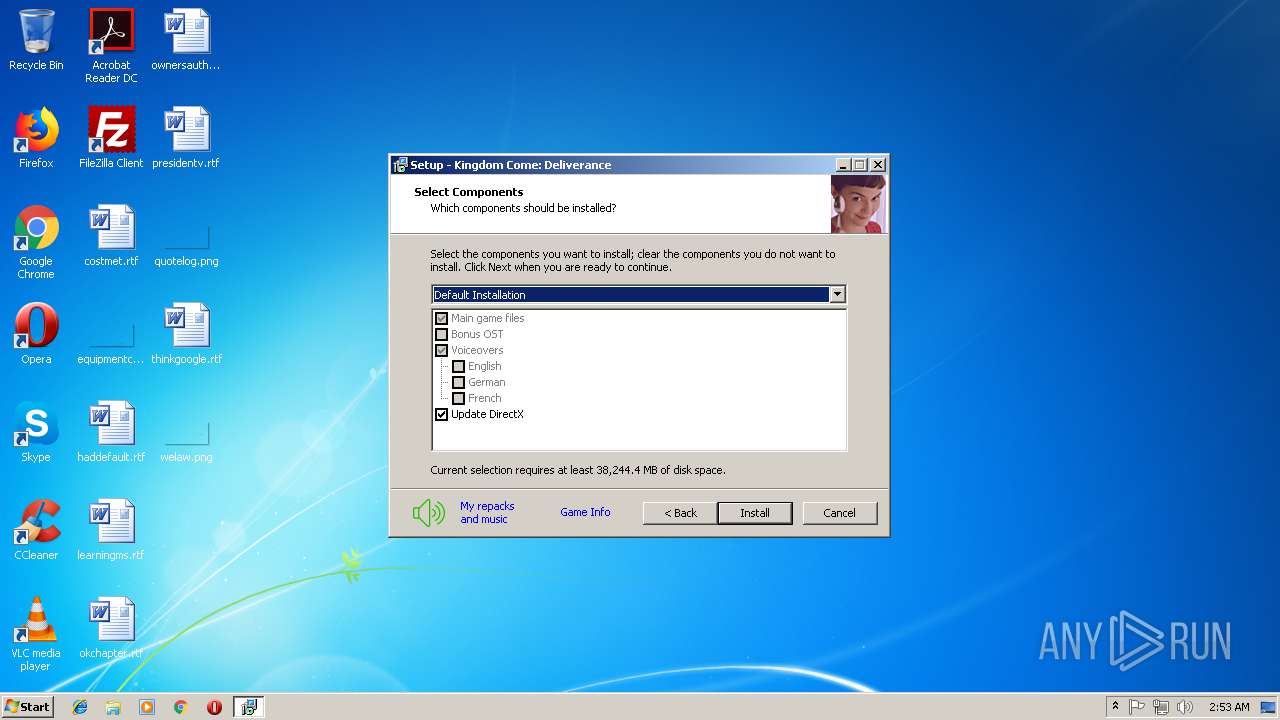Select learningms.rtf document on desktop
Image resolution: width=1280 pixels, height=720 pixels.
click(x=111, y=530)
